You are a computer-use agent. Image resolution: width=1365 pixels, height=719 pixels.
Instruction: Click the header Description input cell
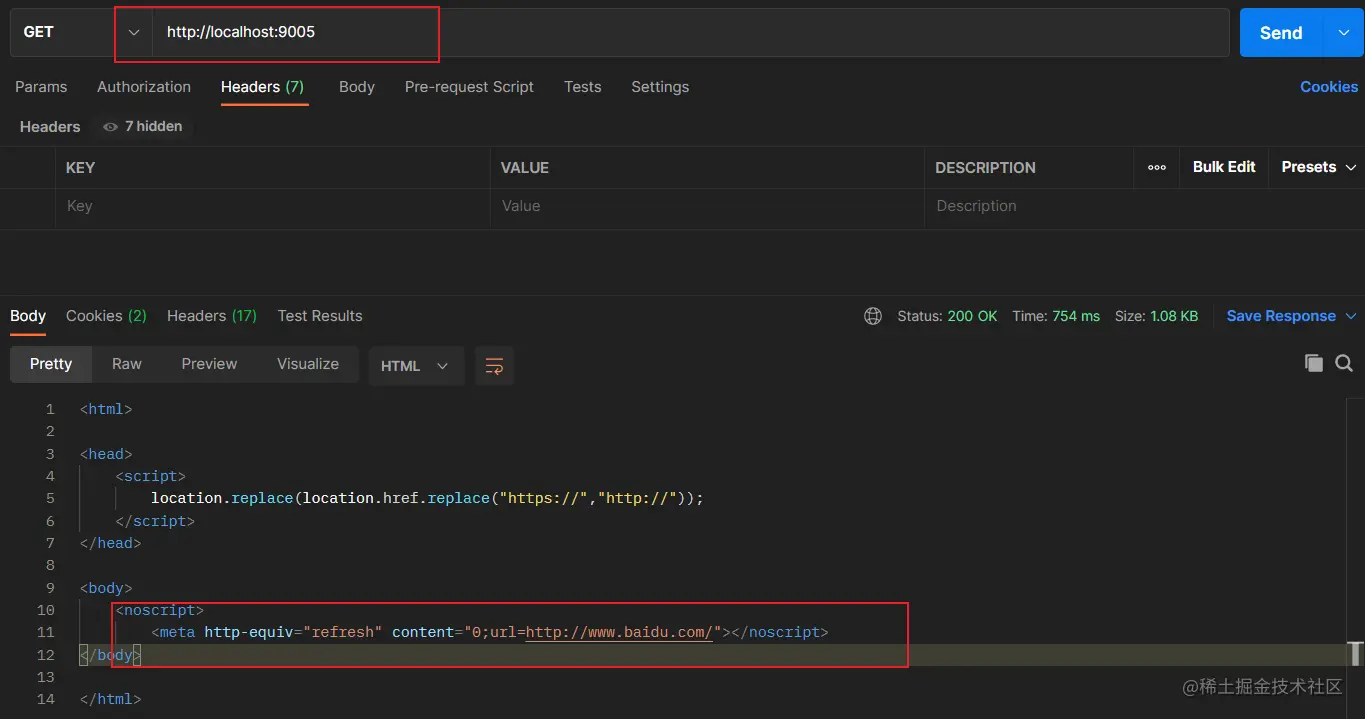click(x=1144, y=206)
